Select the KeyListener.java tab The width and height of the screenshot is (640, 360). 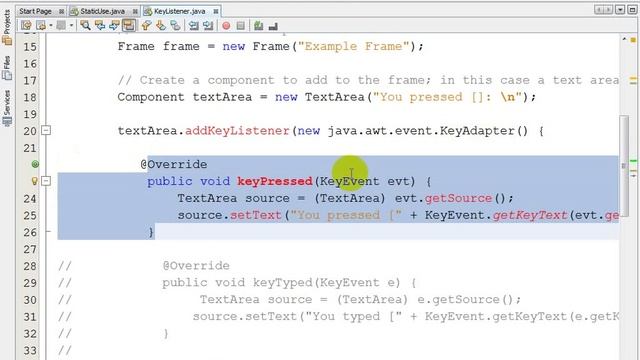coord(180,11)
